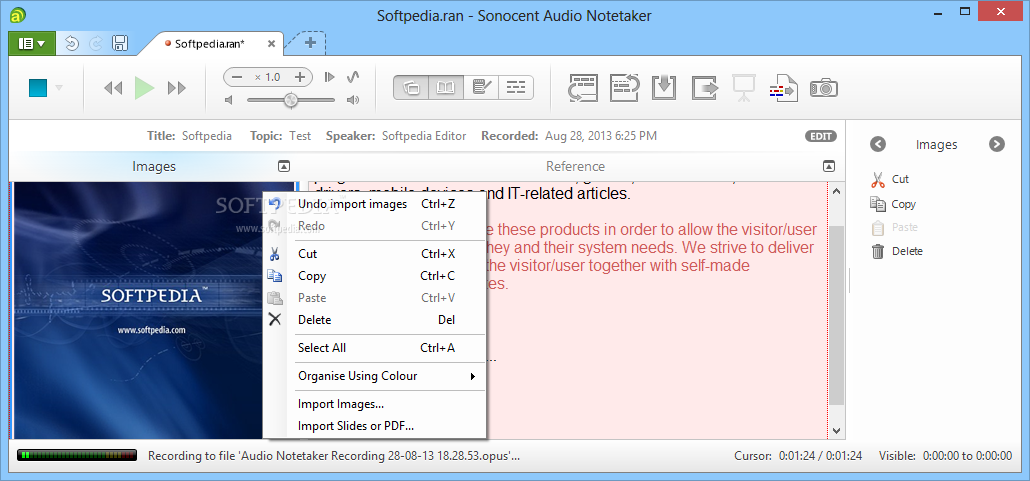
Task: Click the colored document export icon
Action: click(783, 88)
